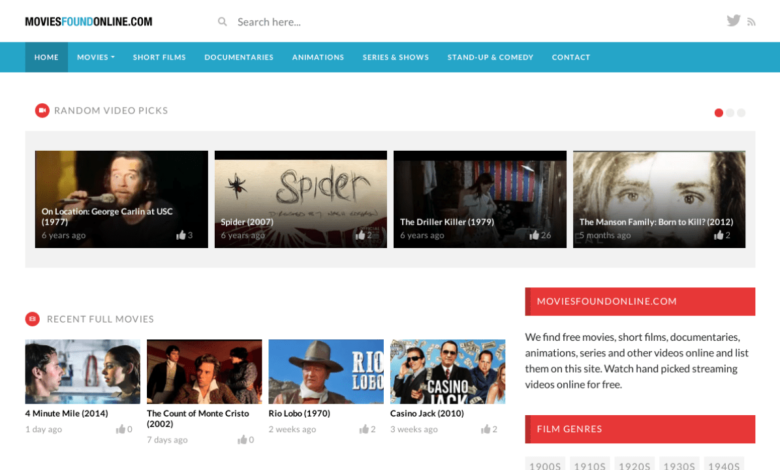Select the 1900s genre tag

pyautogui.click(x=545, y=465)
